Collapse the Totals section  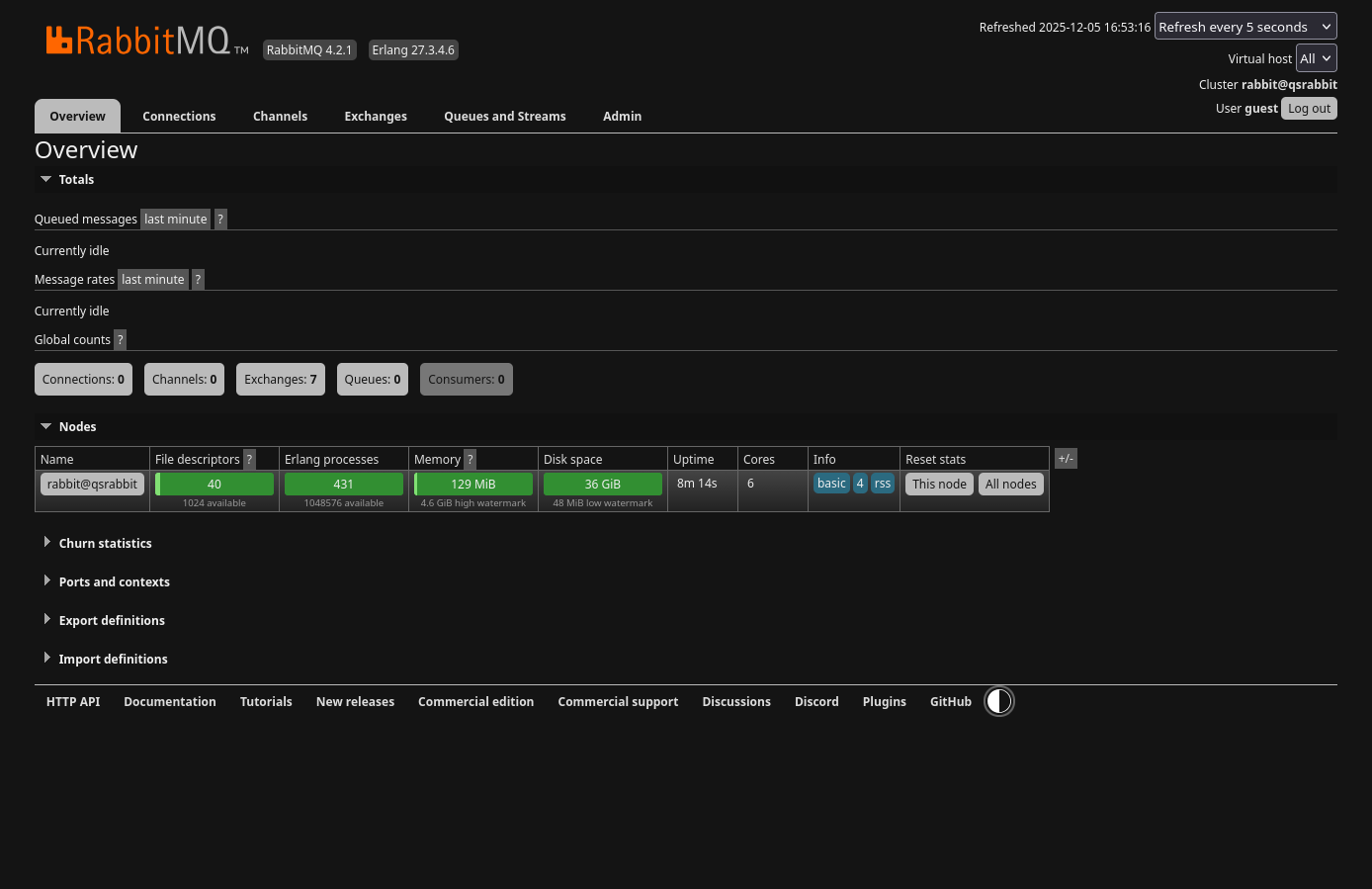[x=76, y=179]
